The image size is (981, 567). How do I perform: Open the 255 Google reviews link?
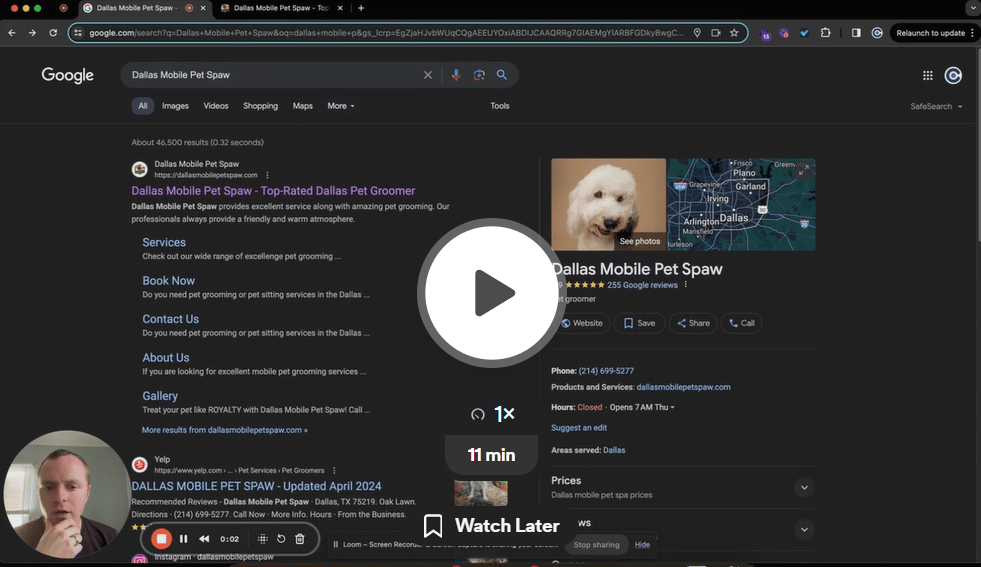click(642, 285)
